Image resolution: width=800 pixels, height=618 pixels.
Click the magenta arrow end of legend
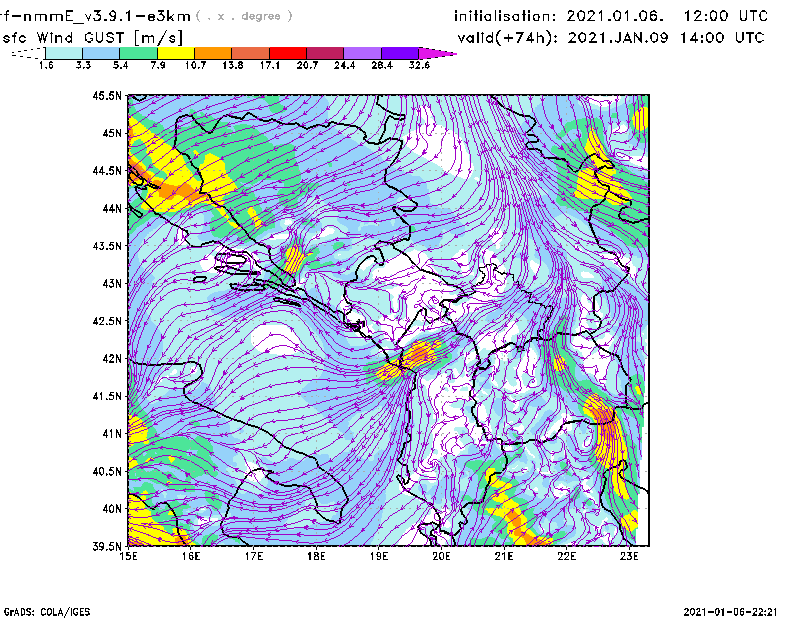pyautogui.click(x=436, y=53)
